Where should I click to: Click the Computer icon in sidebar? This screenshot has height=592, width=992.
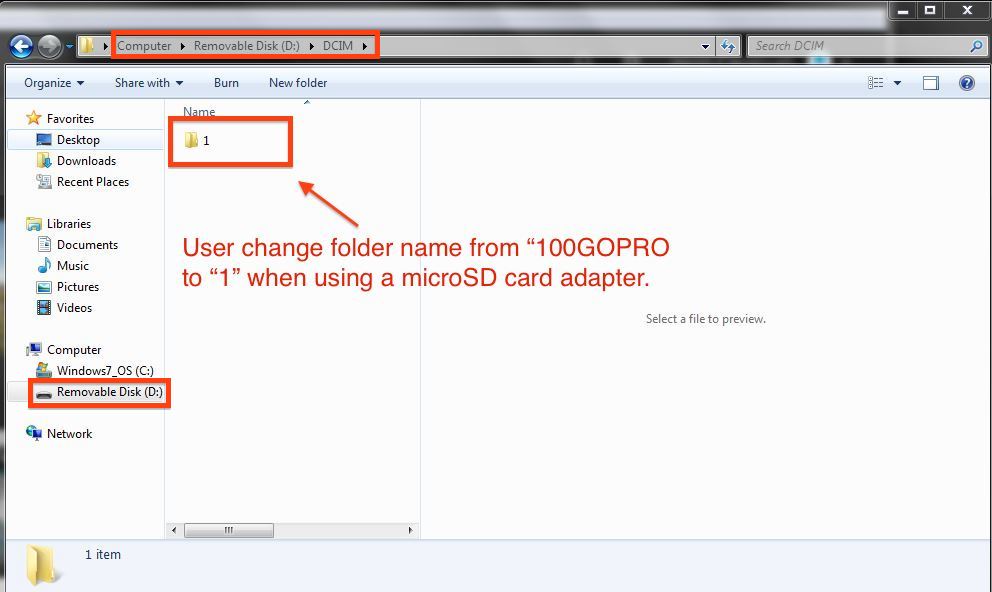[x=34, y=349]
